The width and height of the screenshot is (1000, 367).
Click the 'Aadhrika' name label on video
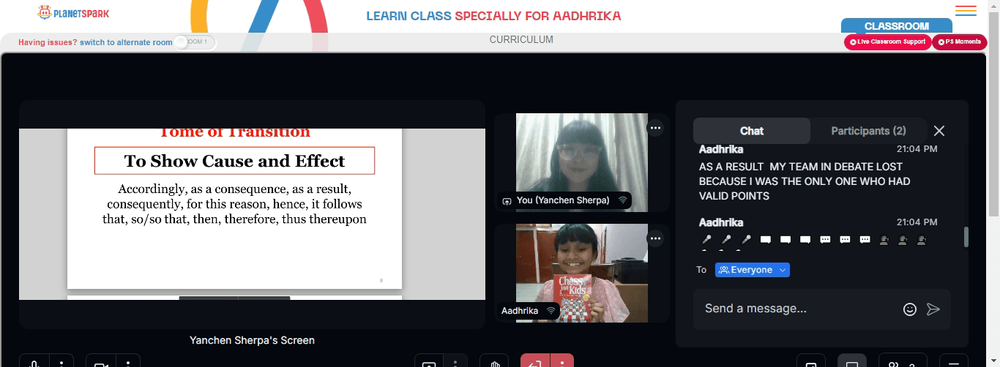[520, 311]
